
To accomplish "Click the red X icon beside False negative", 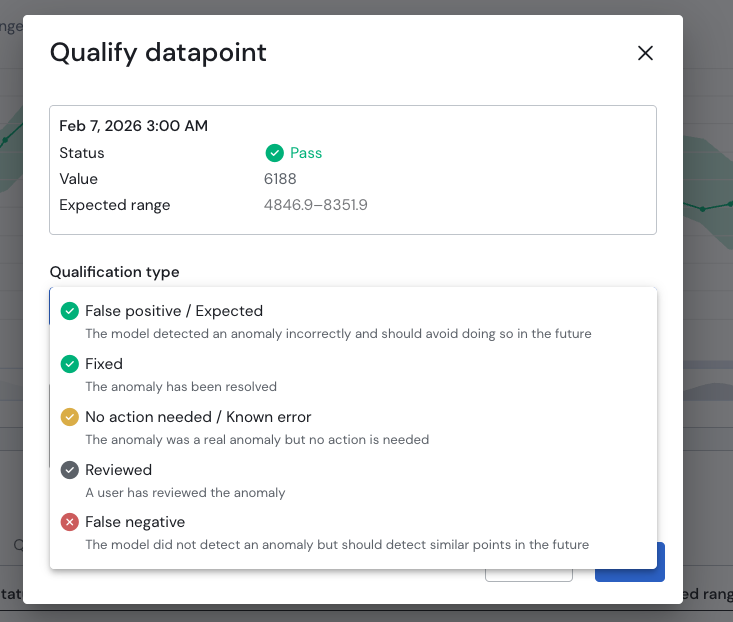I will pyautogui.click(x=70, y=522).
